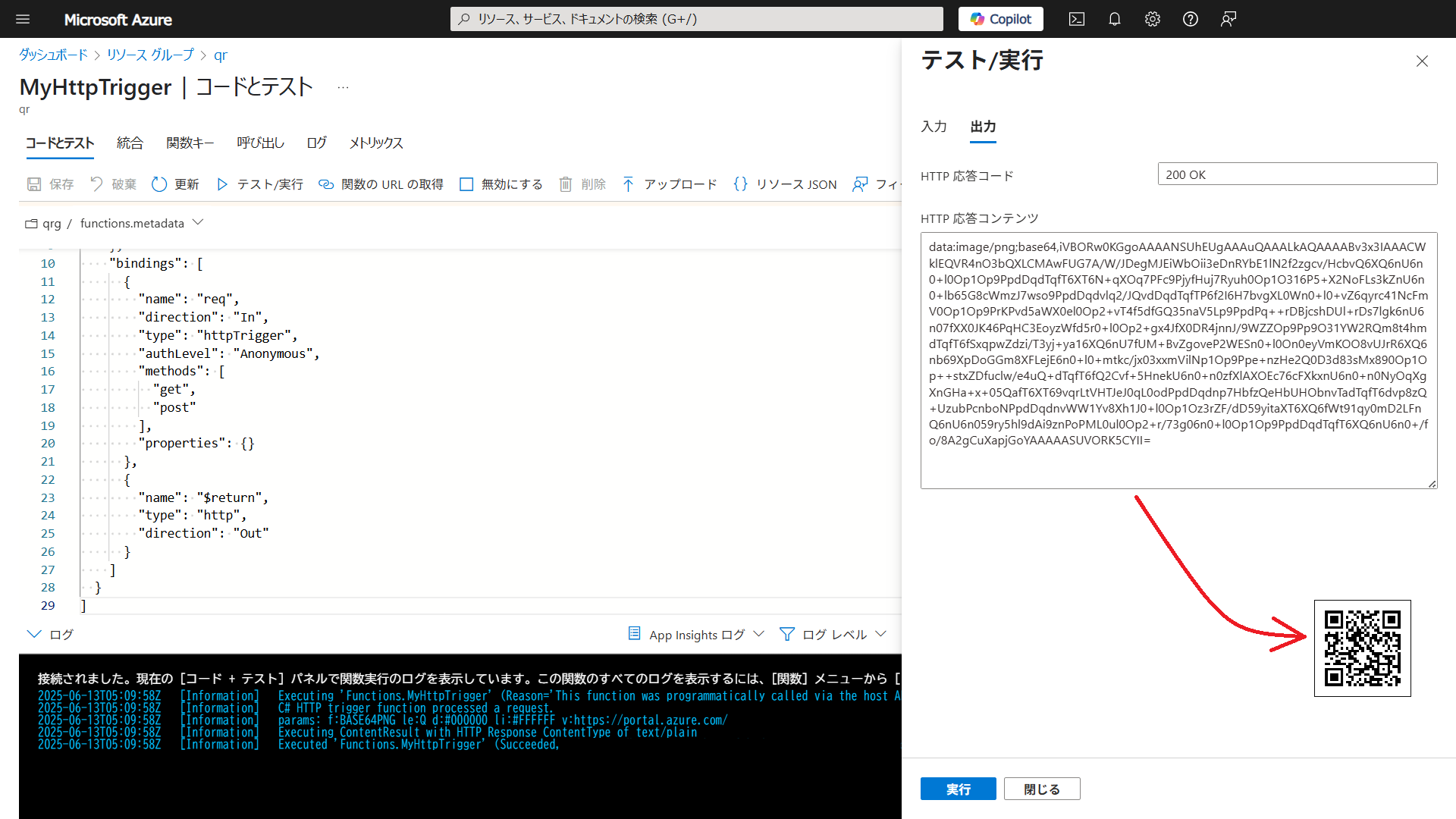This screenshot has width=1456, height=819.
Task: Click the Microsoft Azure home title
Action: [x=118, y=20]
